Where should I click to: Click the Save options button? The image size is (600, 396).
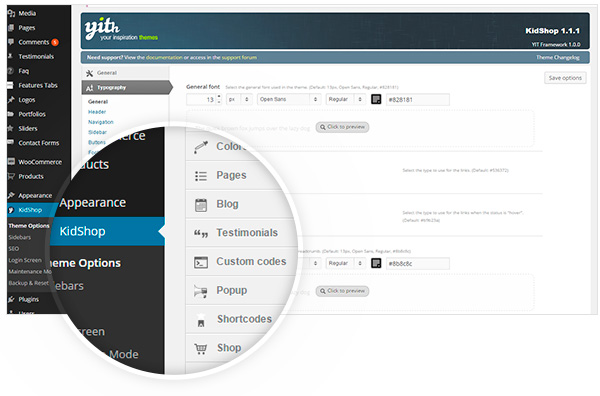coord(565,78)
